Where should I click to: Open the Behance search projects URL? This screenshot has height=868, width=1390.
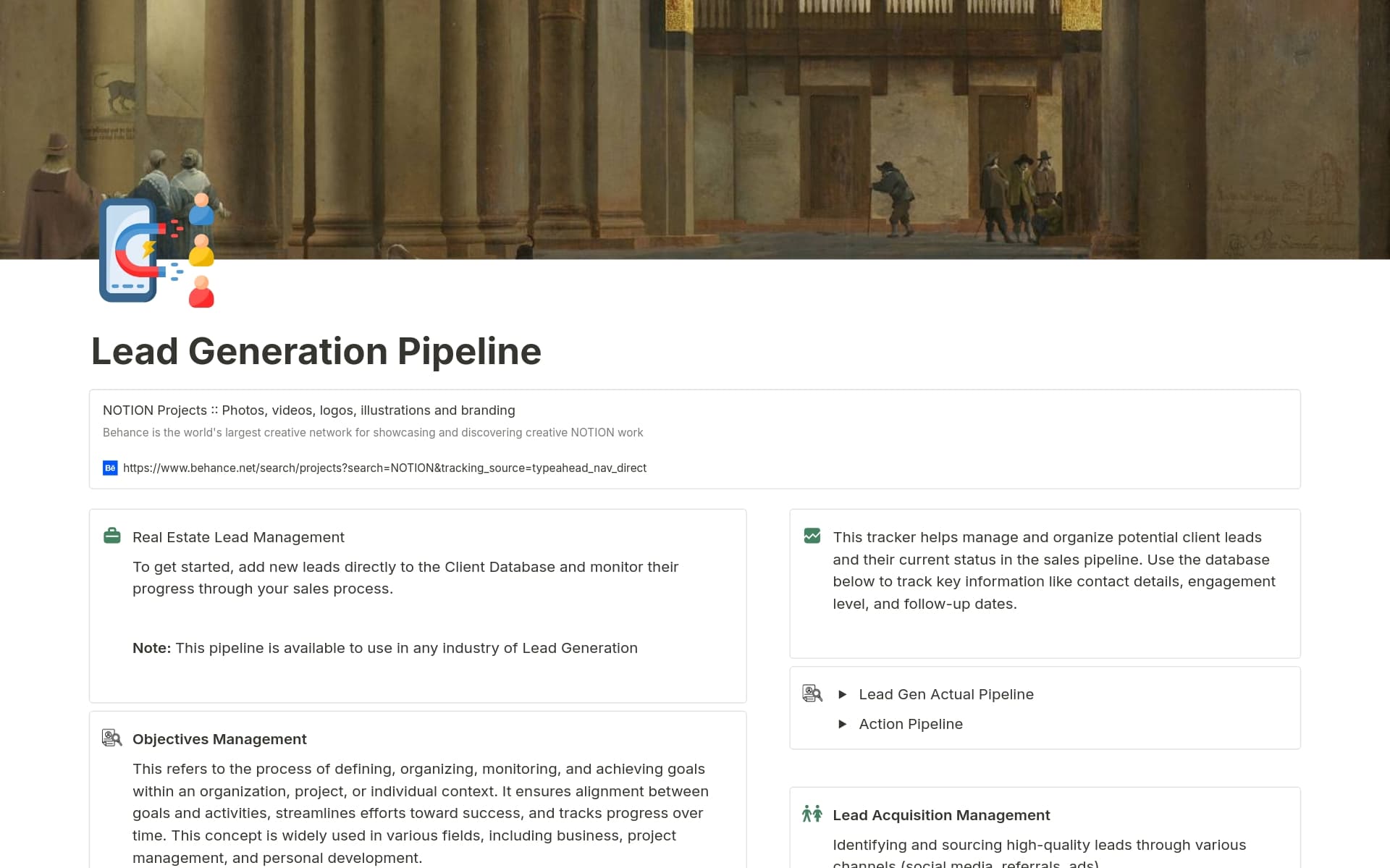pyautogui.click(x=384, y=468)
